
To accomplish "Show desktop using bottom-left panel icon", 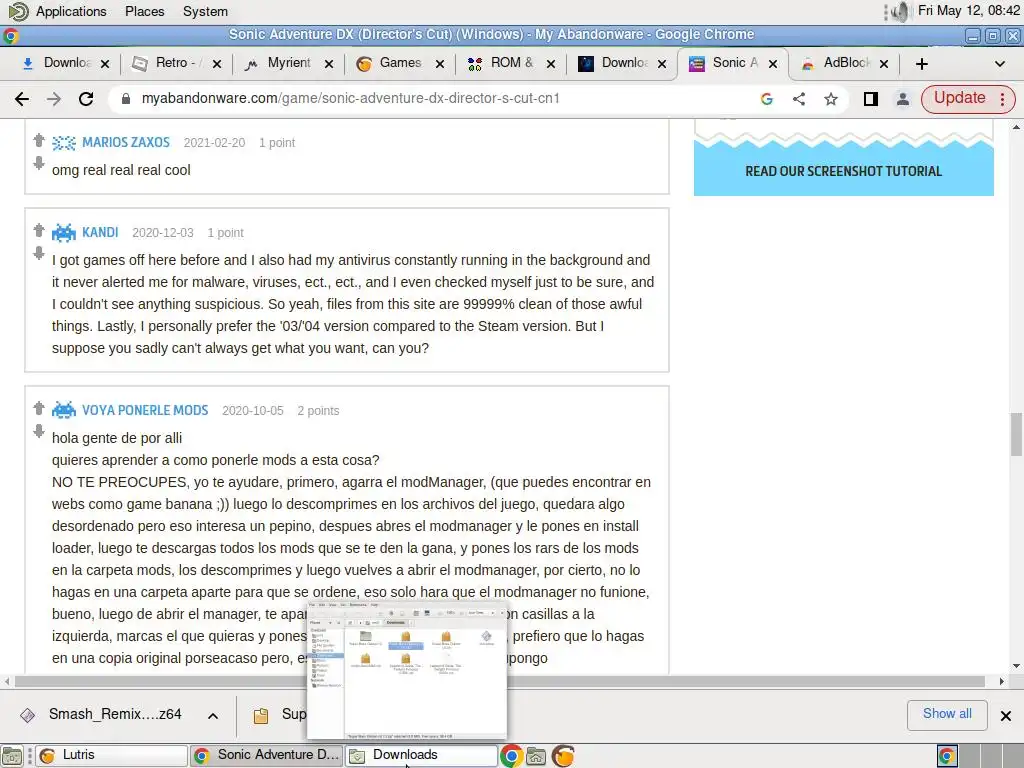I will [x=12, y=756].
